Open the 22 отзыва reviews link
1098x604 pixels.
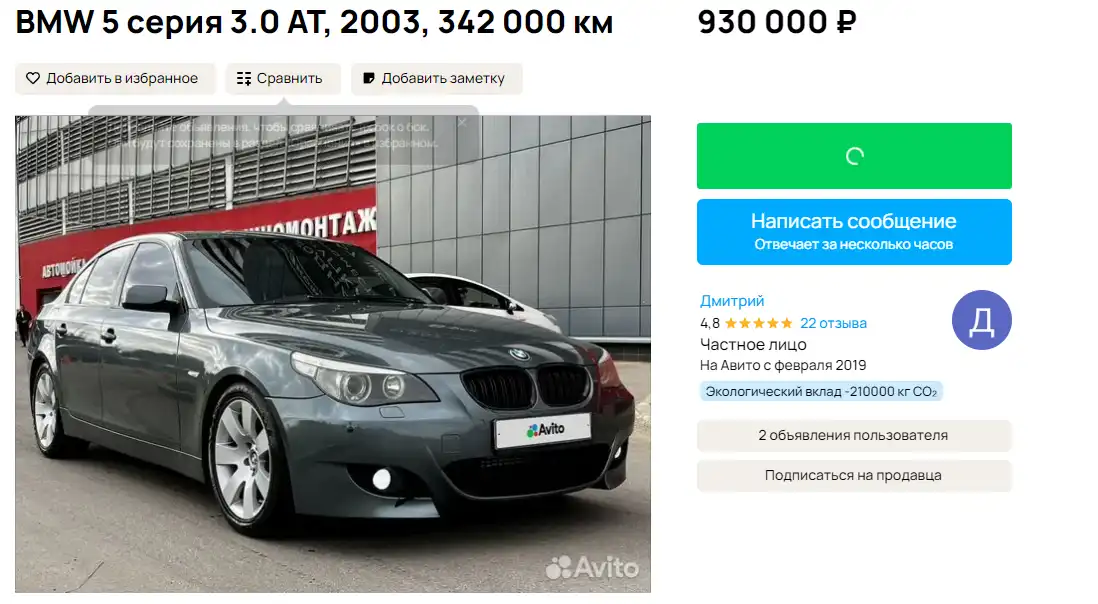coord(833,323)
